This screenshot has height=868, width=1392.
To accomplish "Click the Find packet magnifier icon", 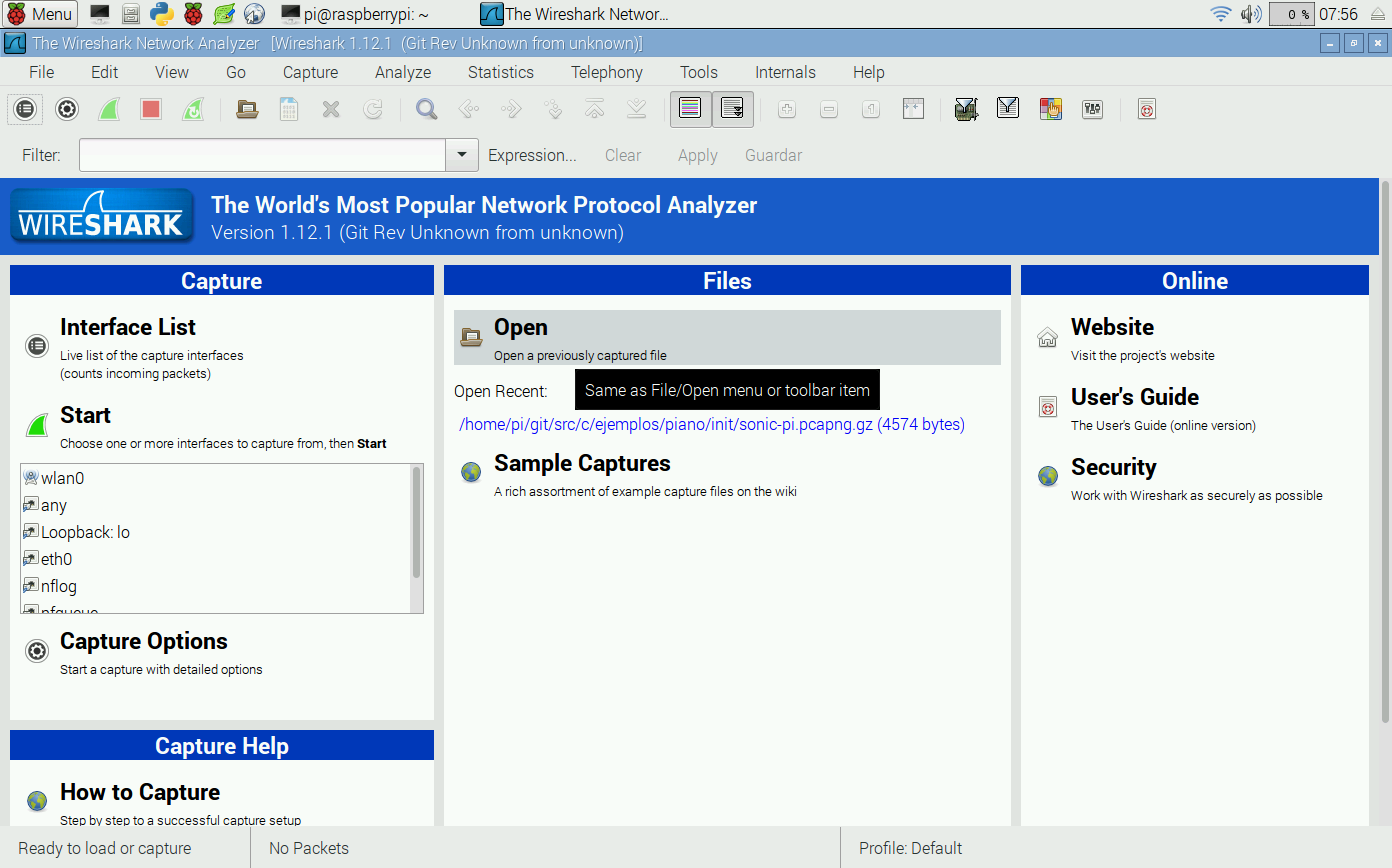I will (427, 109).
